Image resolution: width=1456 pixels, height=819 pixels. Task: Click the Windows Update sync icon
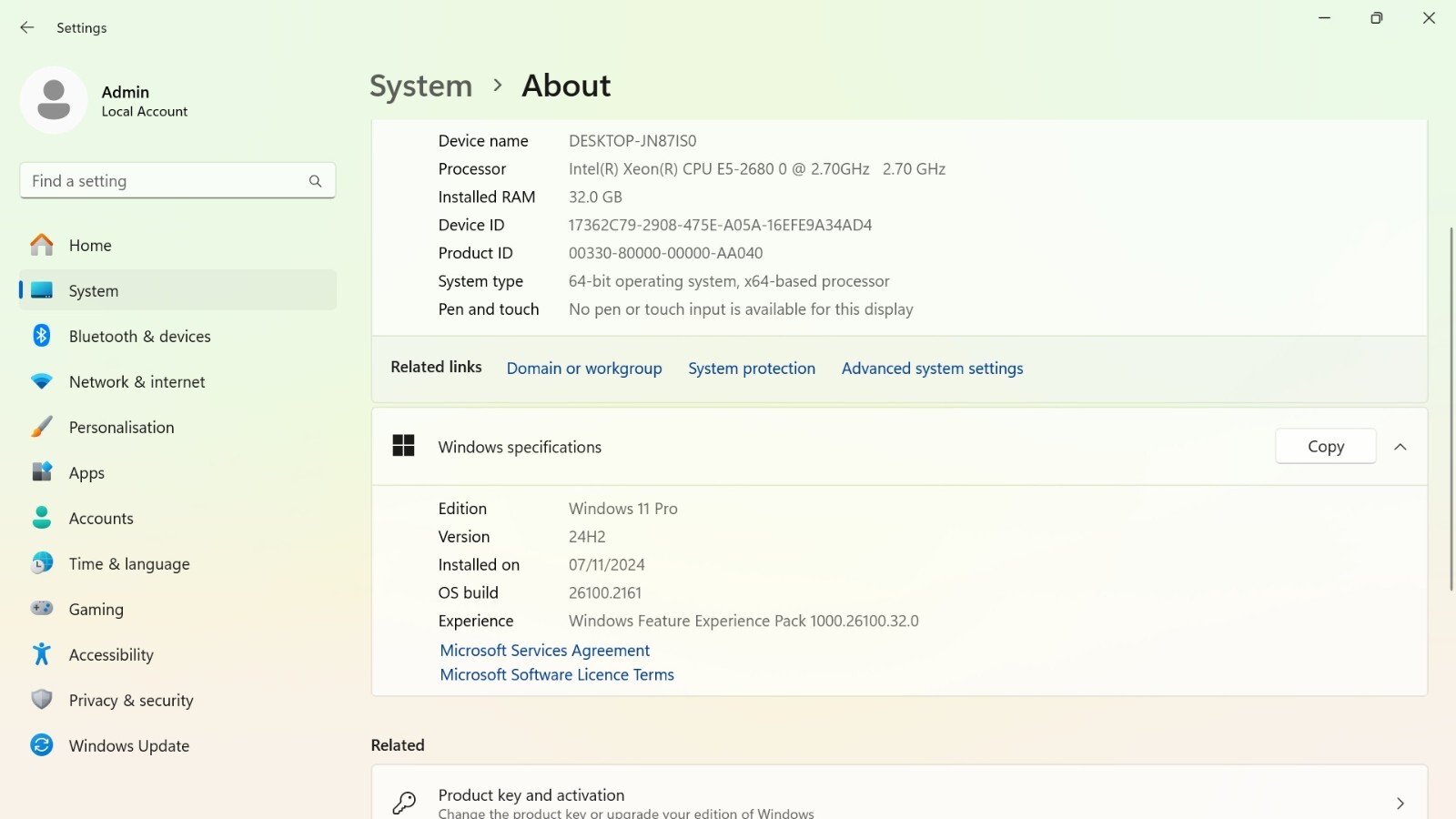(42, 745)
